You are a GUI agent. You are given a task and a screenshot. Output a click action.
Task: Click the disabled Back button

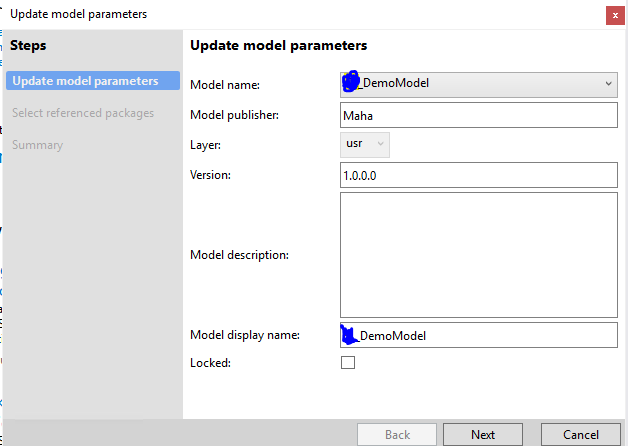click(397, 434)
